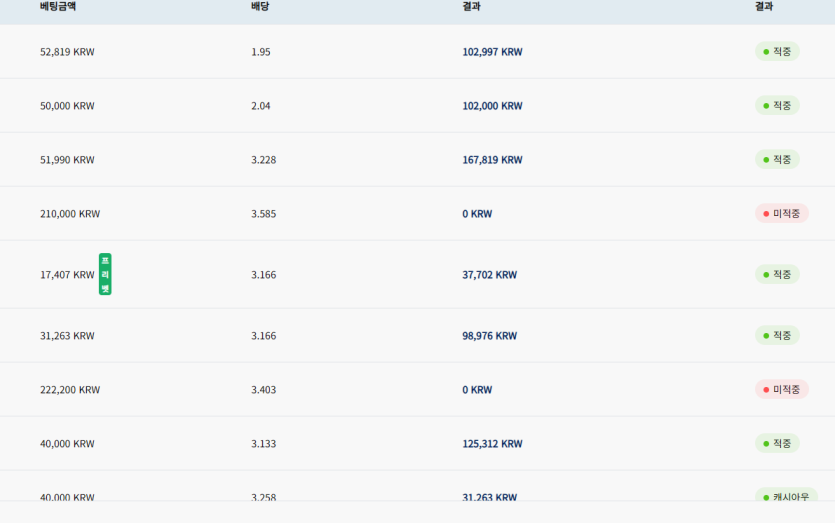This screenshot has width=835, height=523.
Task: Select the 3.403 odds value
Action: click(264, 390)
